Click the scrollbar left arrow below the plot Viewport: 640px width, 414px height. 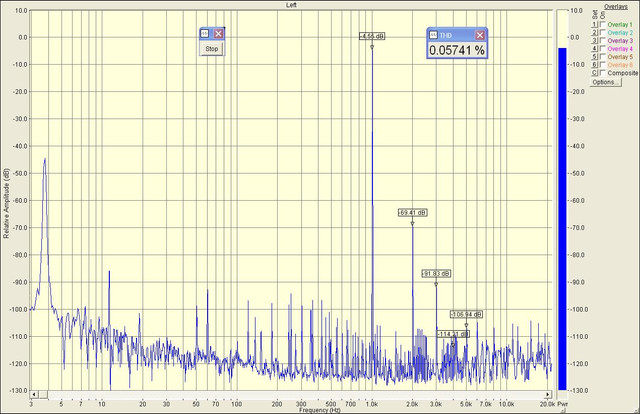(34, 395)
